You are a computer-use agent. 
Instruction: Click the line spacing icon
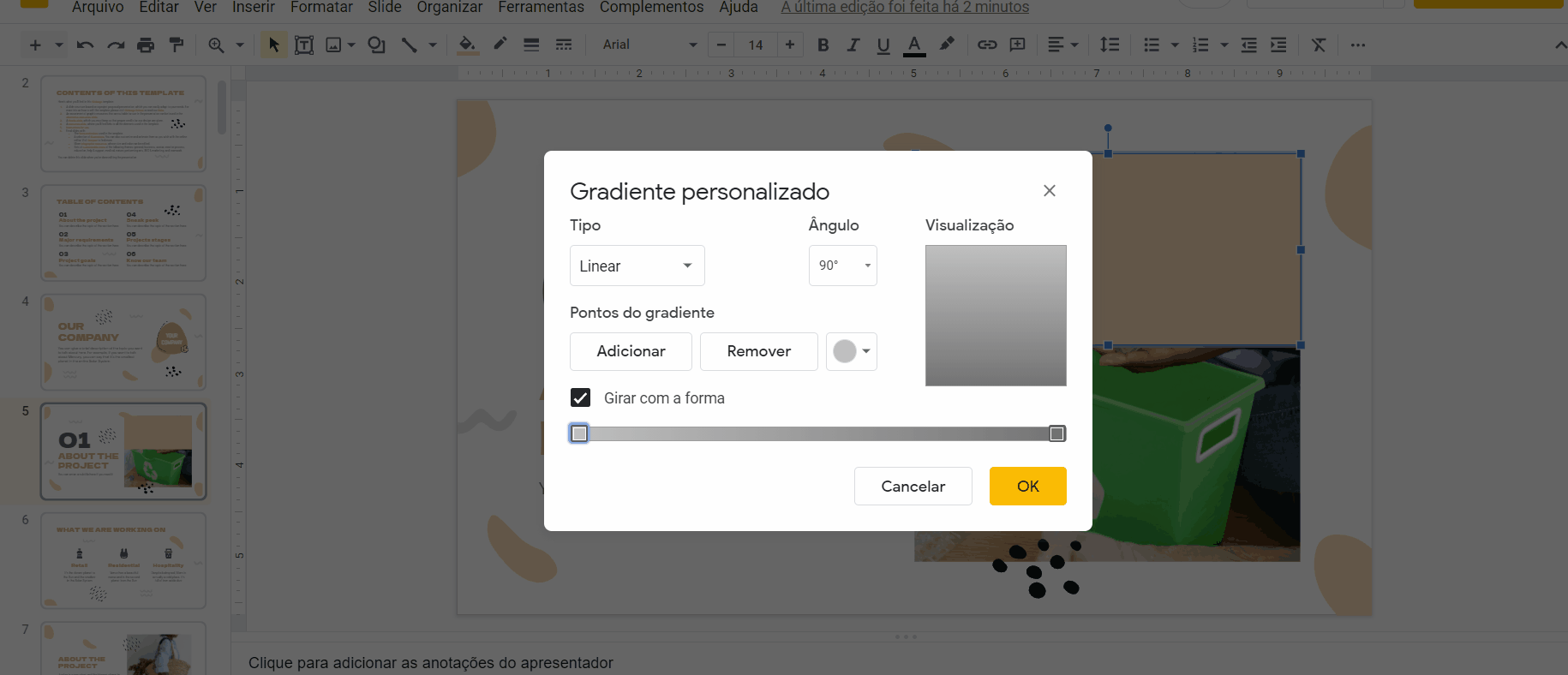[x=1110, y=45]
